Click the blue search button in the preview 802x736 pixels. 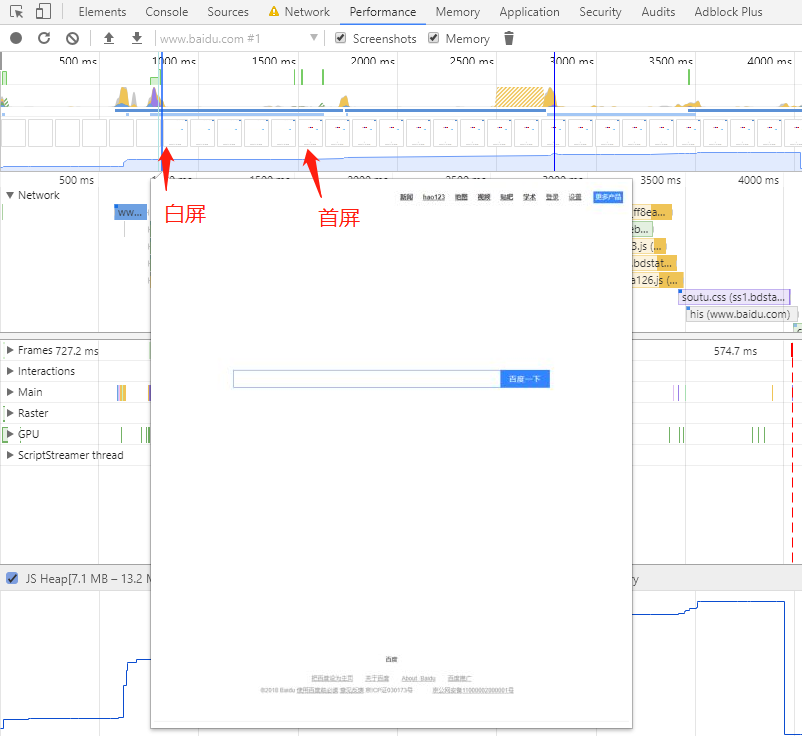pyautogui.click(x=525, y=379)
